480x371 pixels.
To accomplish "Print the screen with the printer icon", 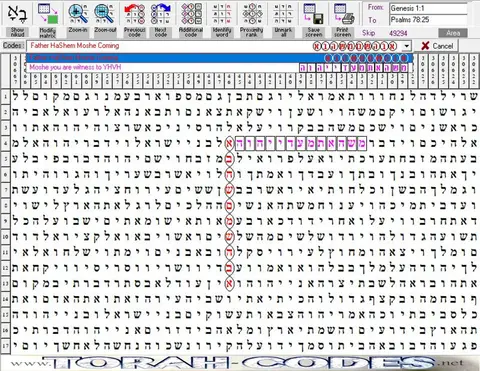I will [343, 13].
